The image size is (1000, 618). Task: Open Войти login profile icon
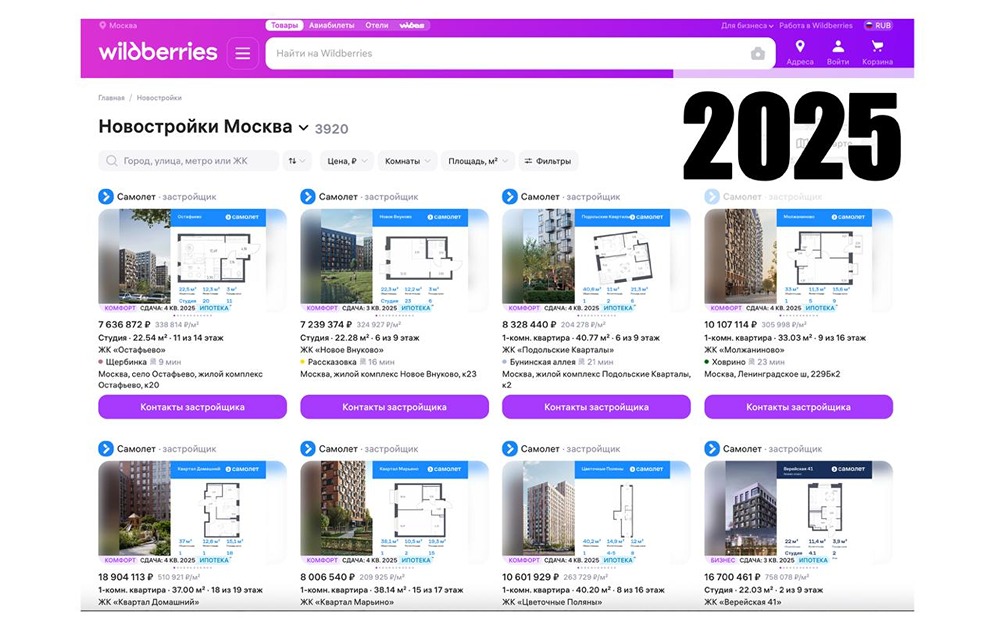[838, 53]
